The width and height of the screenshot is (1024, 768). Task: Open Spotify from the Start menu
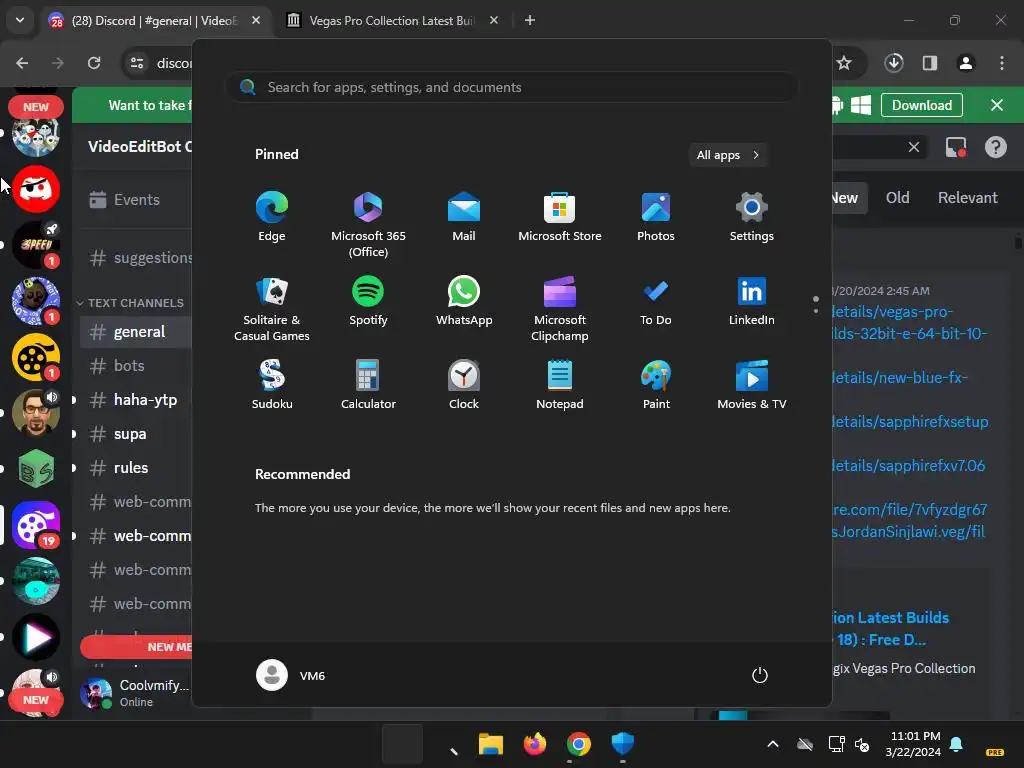point(368,301)
